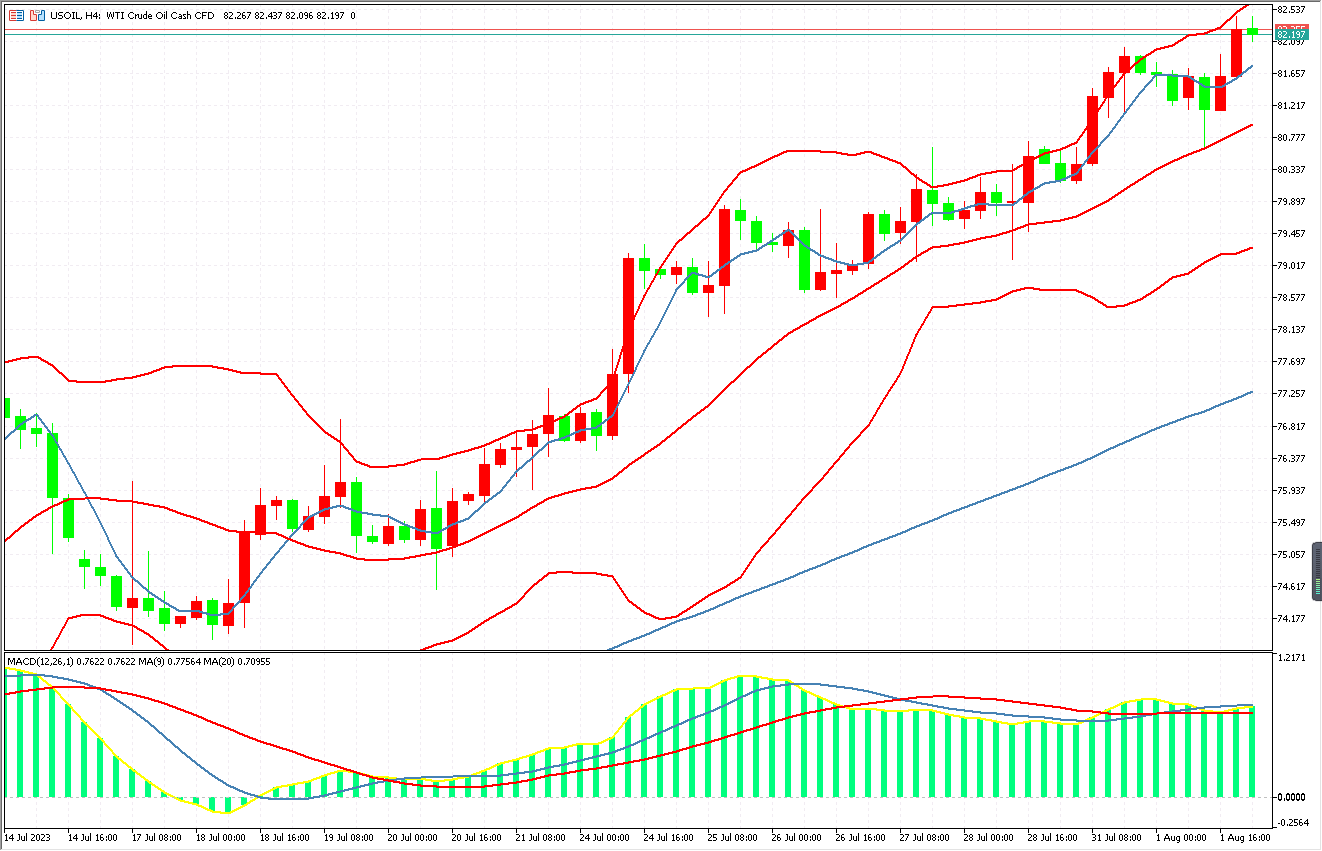1322x851 pixels.
Task: Click the 0.0000 MACD scale label
Action: (1291, 797)
